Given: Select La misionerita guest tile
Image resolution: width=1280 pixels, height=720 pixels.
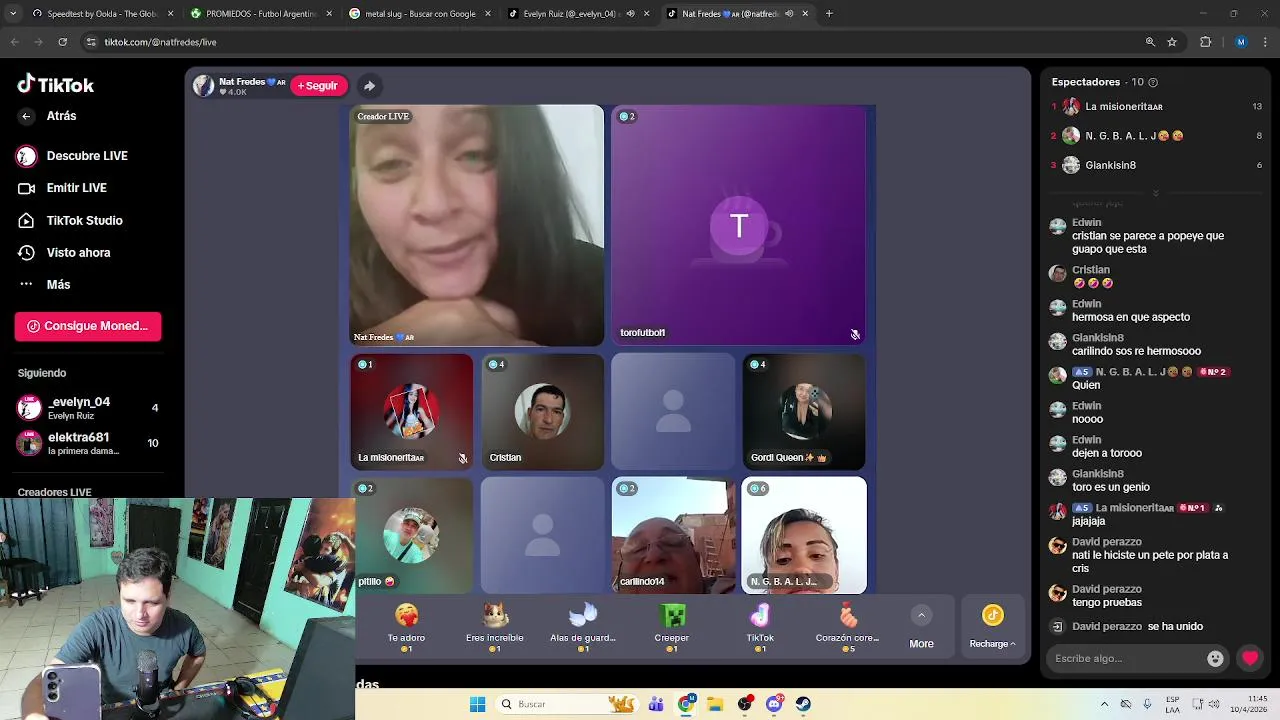Looking at the screenshot, I should click(412, 412).
